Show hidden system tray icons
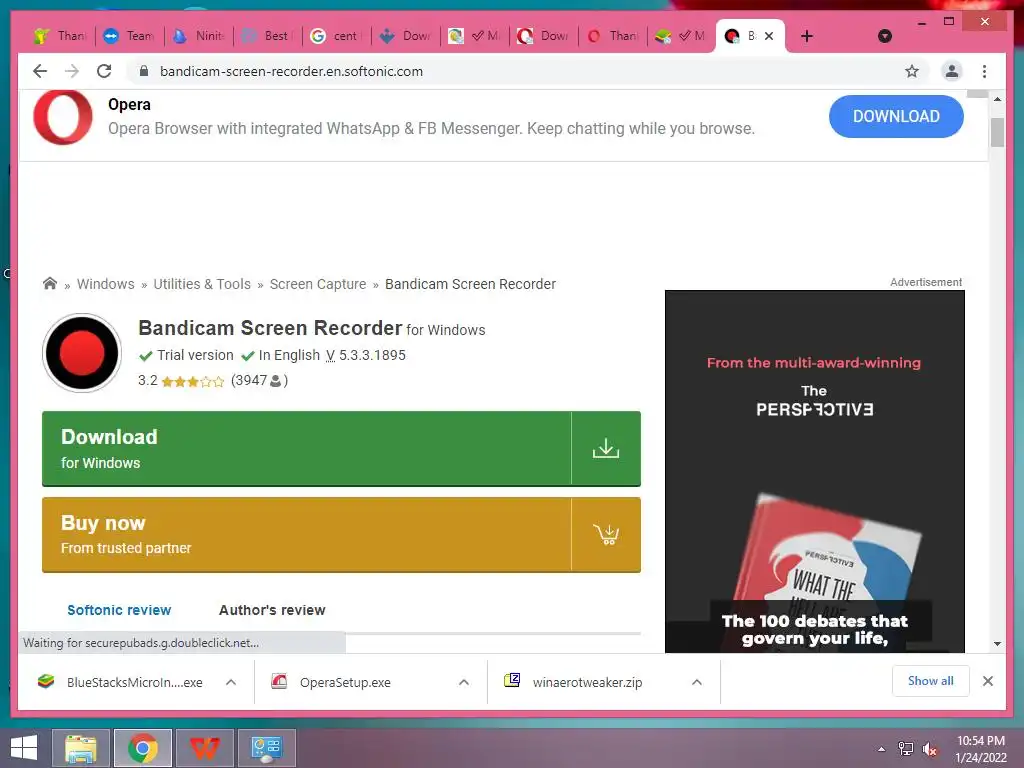This screenshot has height=768, width=1024. point(882,749)
